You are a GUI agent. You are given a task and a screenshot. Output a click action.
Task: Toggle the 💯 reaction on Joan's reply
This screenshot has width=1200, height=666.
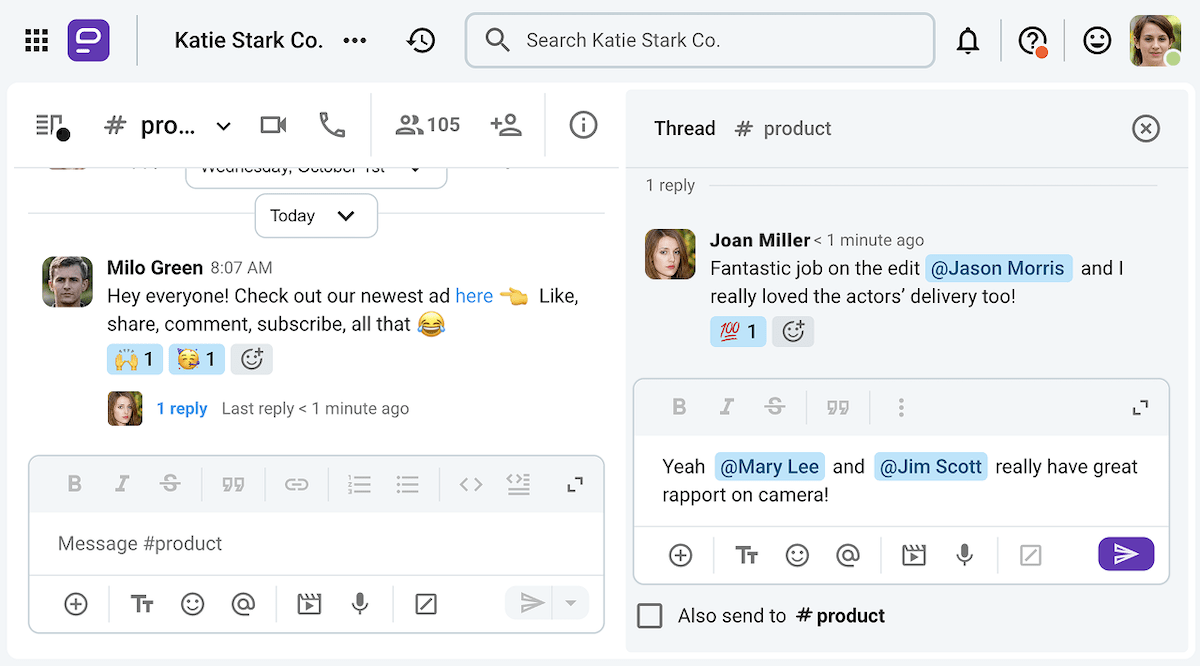point(737,331)
